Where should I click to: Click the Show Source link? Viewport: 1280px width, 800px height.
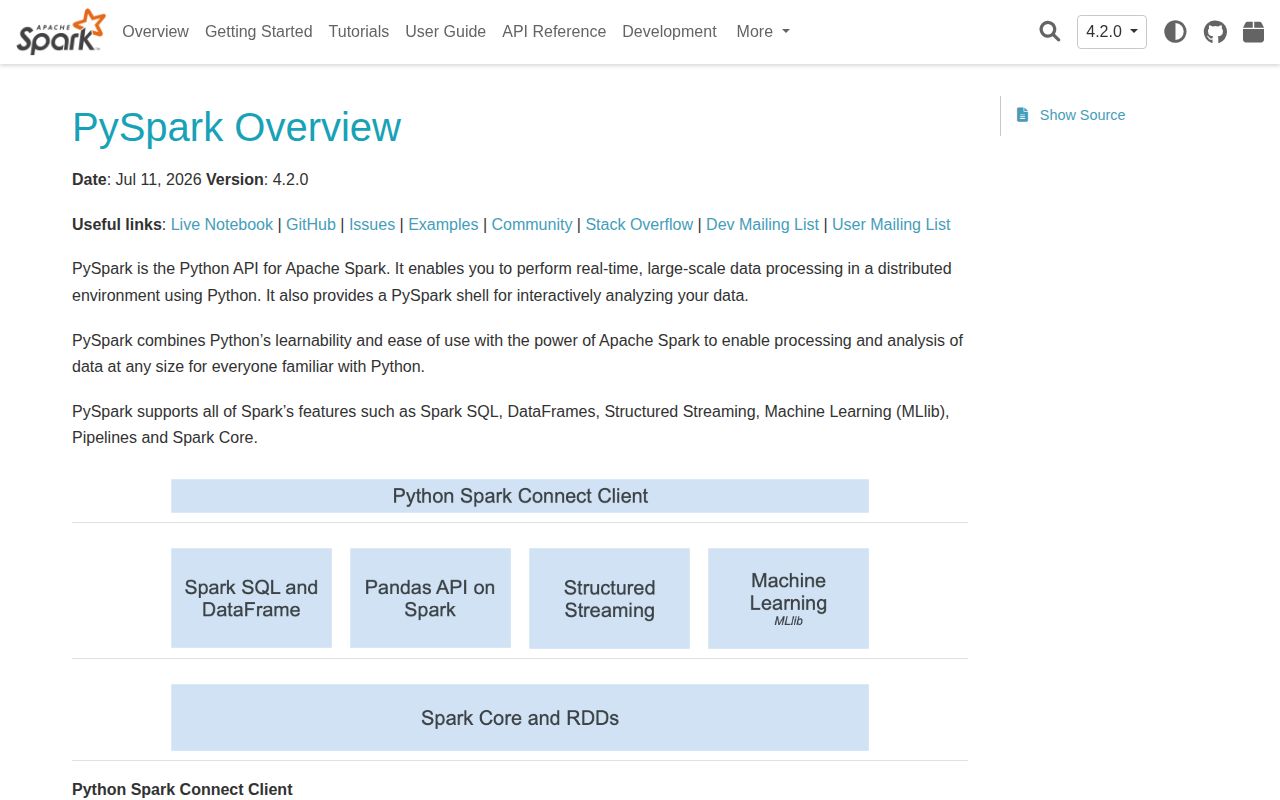coord(1082,115)
